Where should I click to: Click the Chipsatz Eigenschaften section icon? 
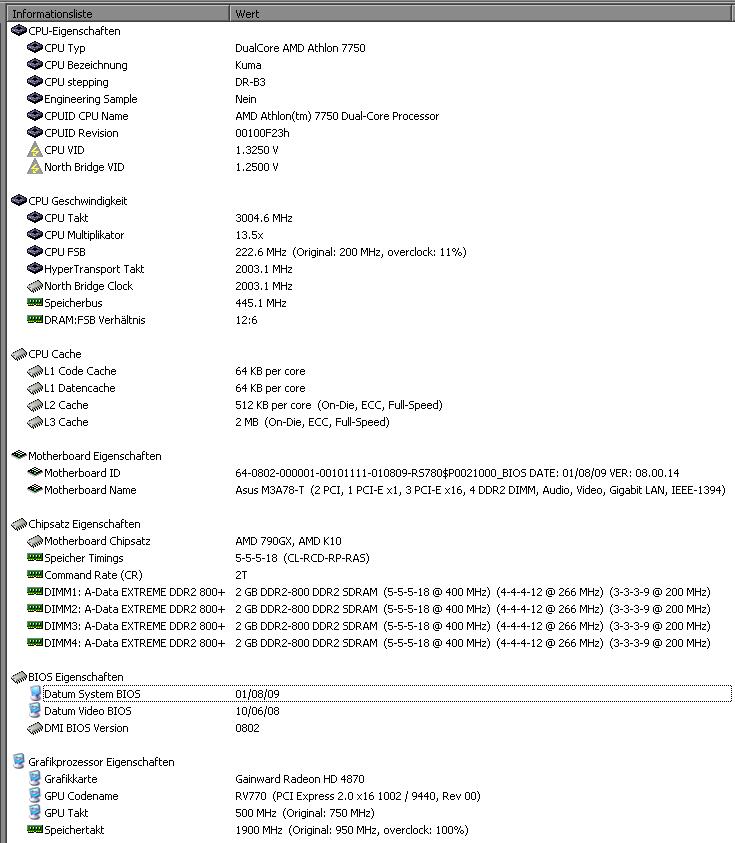[18, 524]
